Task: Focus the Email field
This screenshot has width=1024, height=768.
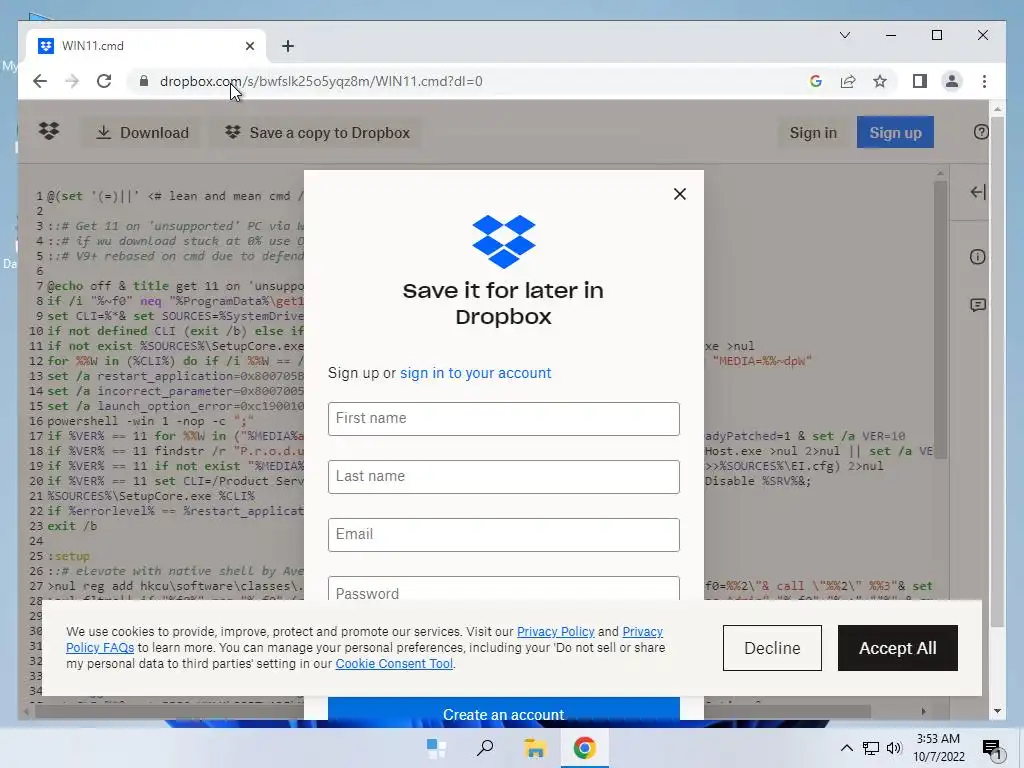Action: (504, 535)
